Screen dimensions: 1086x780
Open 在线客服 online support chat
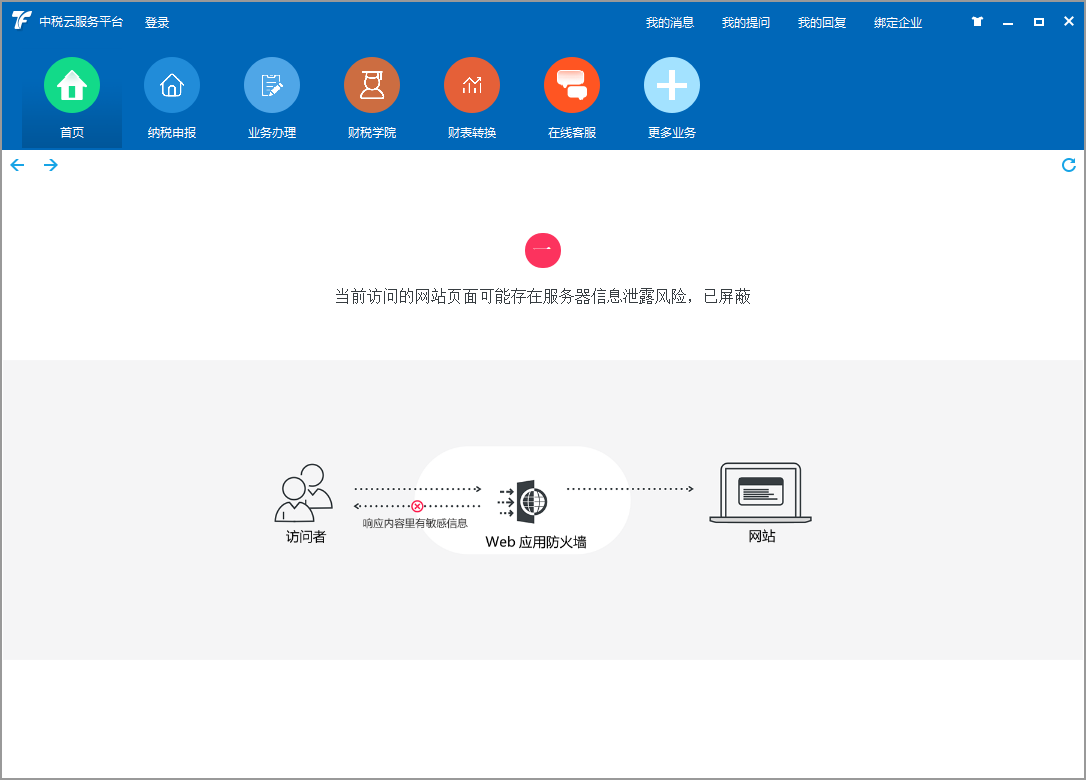[x=572, y=86]
